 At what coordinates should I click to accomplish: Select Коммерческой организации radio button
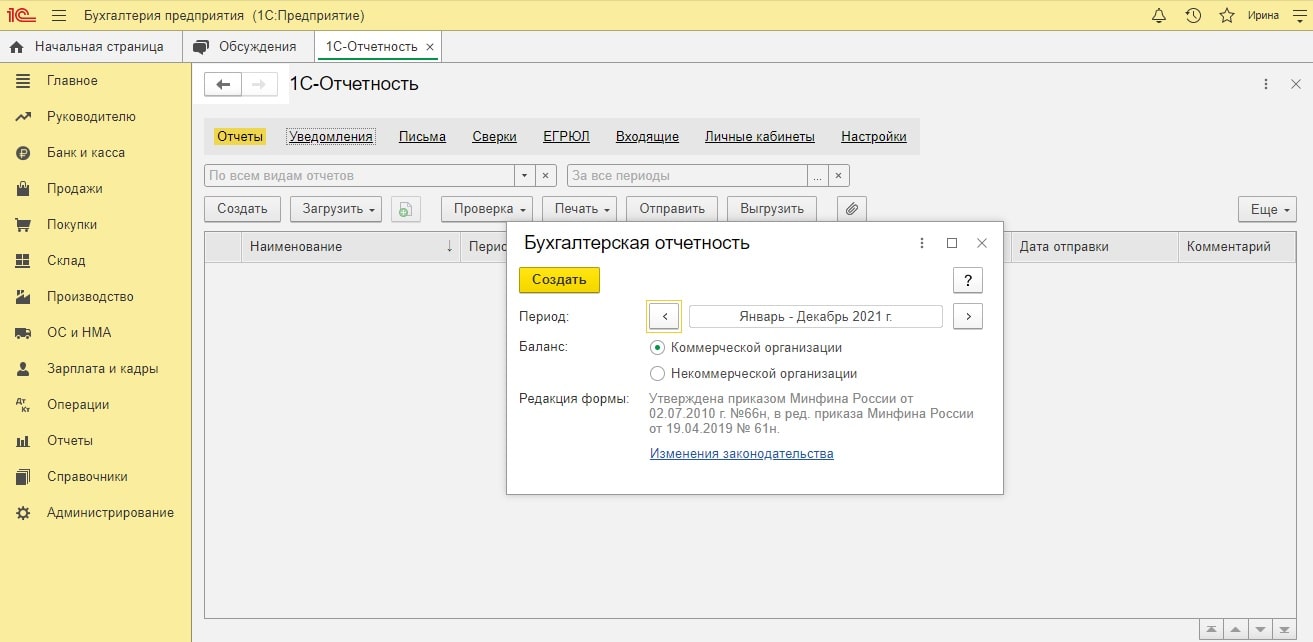point(657,348)
